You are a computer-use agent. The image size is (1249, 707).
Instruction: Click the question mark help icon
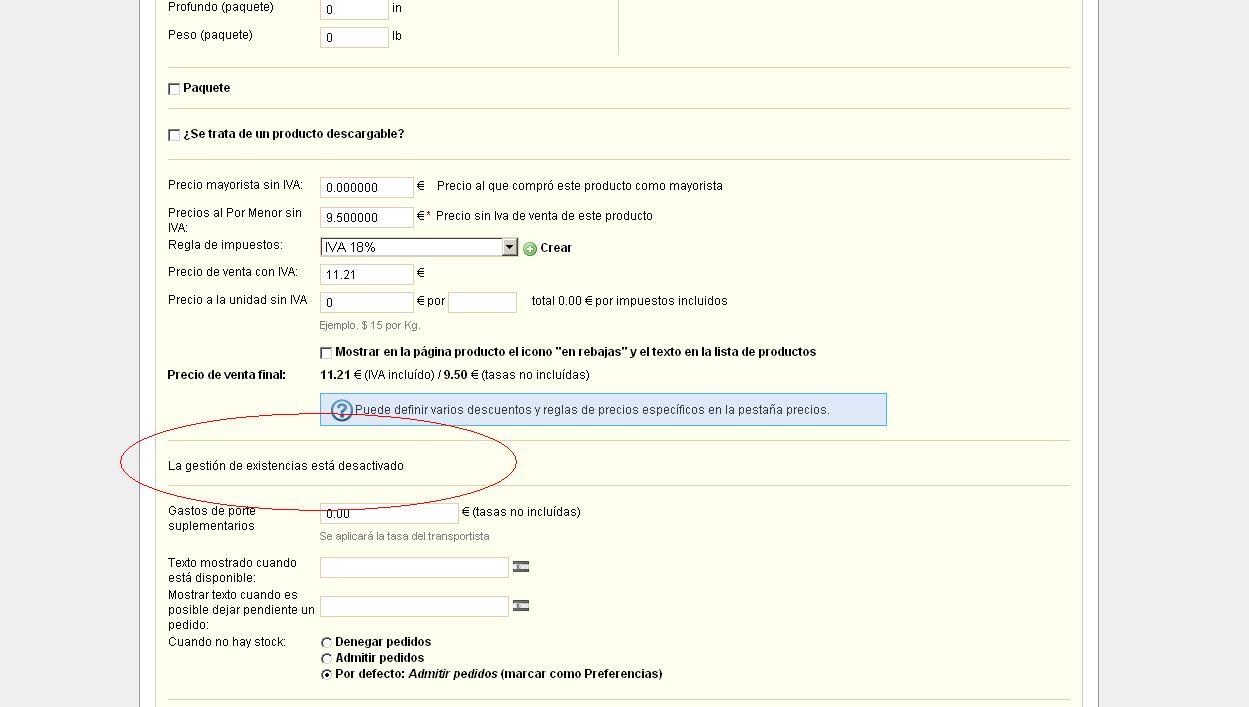[x=342, y=410]
